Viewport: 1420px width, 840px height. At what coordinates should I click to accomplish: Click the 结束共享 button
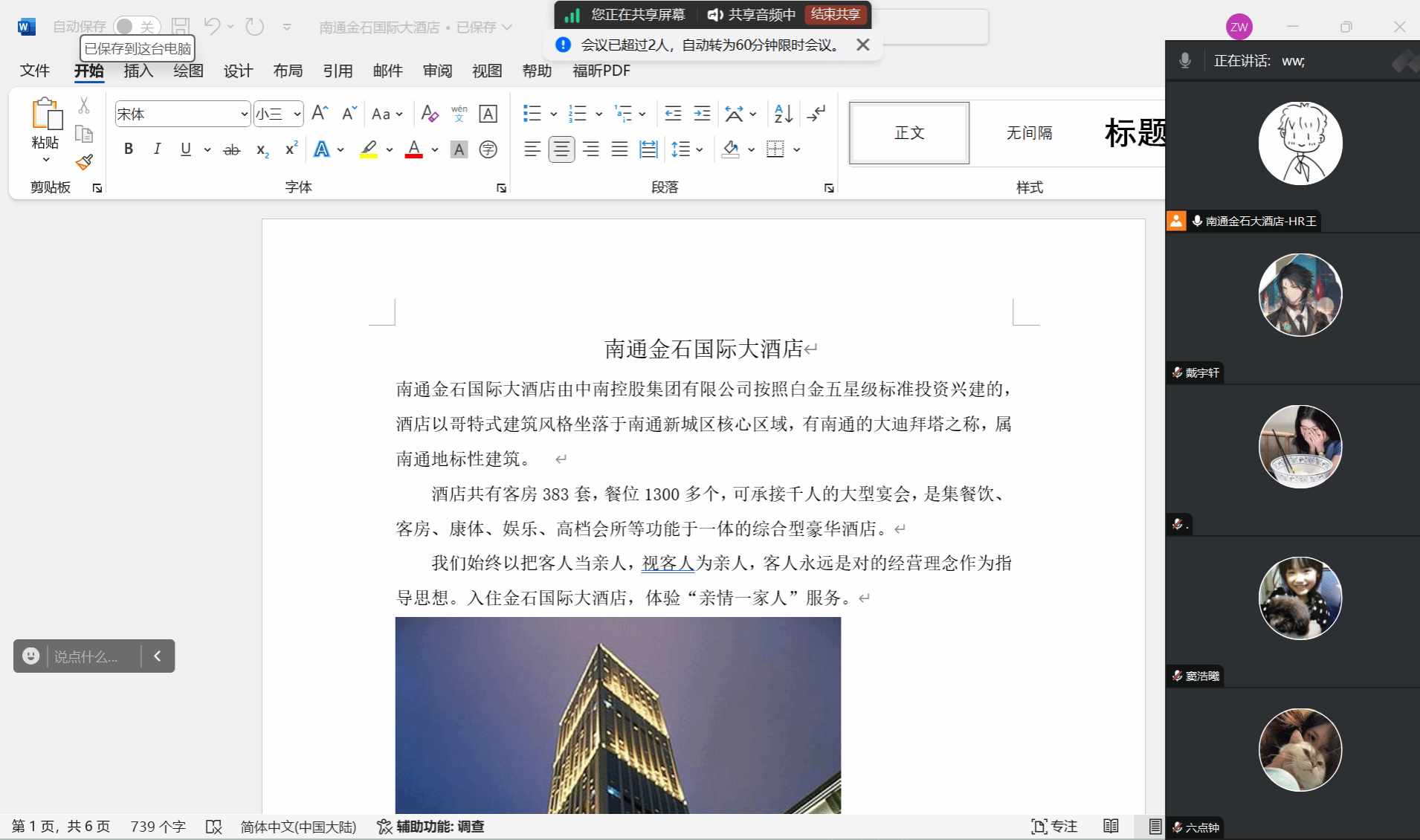coord(836,14)
